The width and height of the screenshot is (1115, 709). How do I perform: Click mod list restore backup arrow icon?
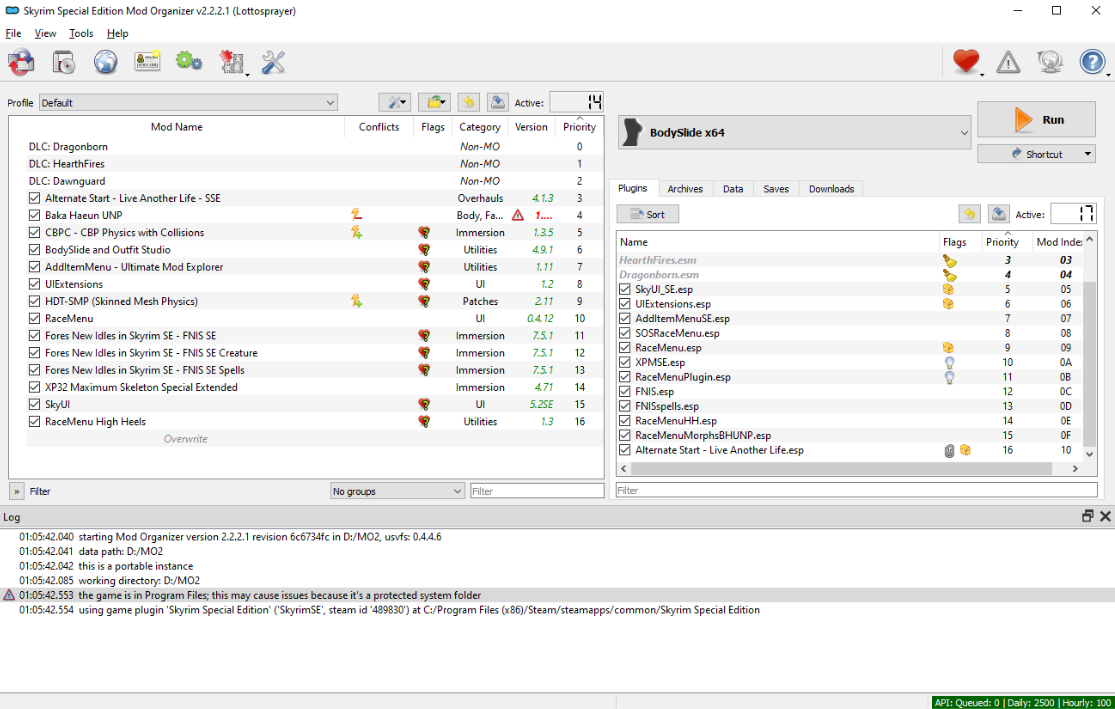tap(468, 102)
